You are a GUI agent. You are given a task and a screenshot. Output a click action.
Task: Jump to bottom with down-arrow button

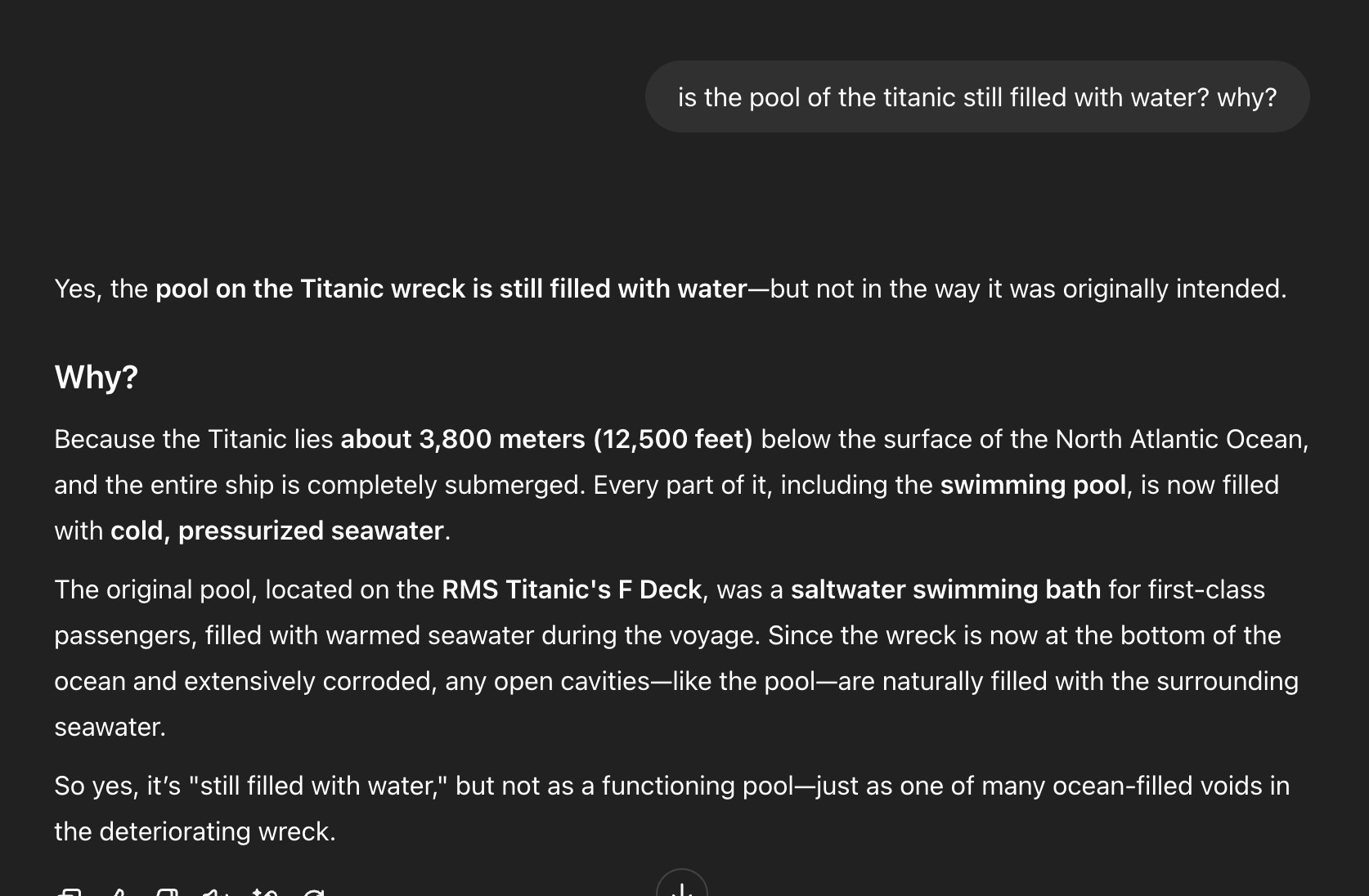(x=681, y=885)
